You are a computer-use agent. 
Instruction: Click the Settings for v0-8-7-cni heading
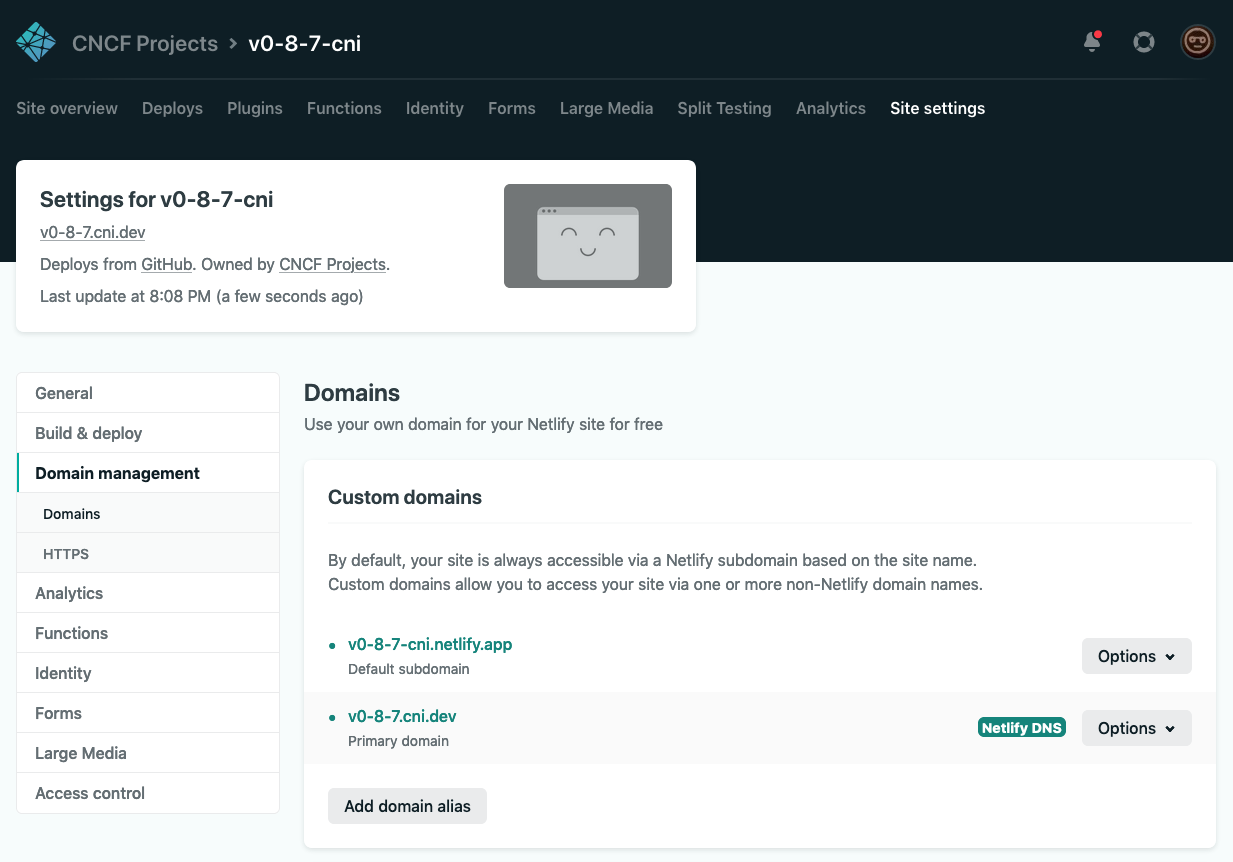pos(157,199)
